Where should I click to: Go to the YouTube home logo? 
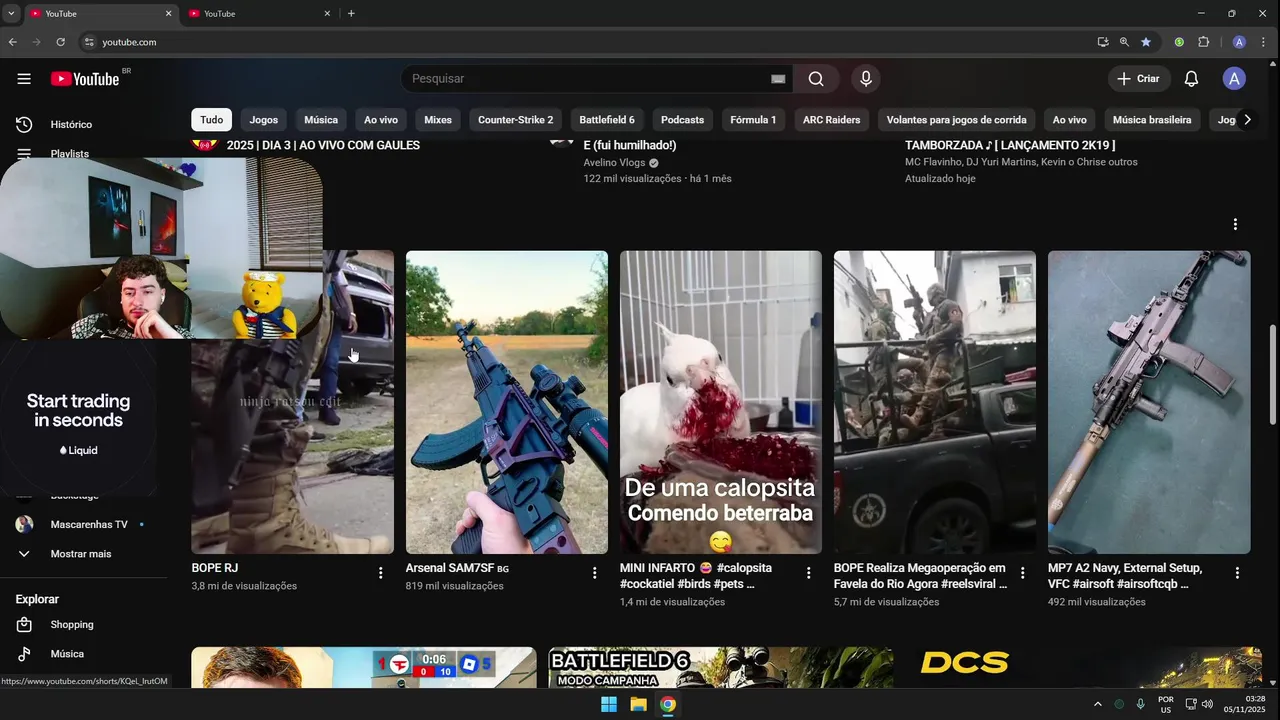[85, 79]
